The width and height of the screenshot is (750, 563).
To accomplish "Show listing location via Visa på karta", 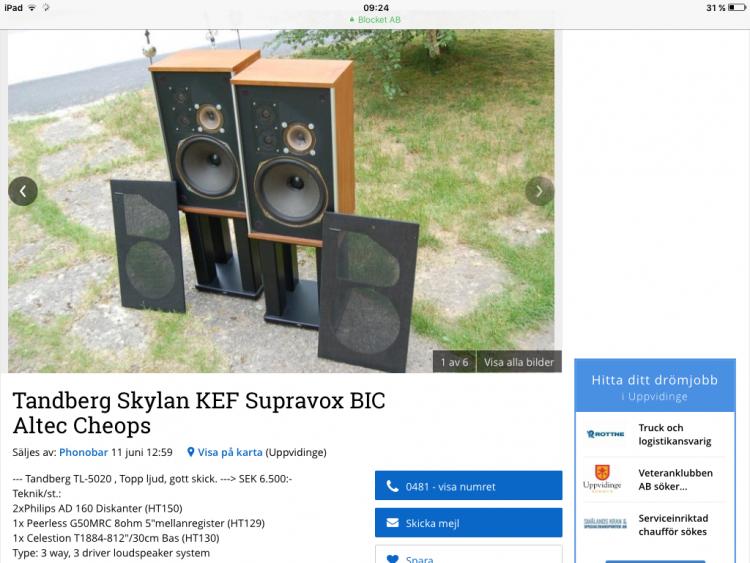I will pyautogui.click(x=230, y=452).
